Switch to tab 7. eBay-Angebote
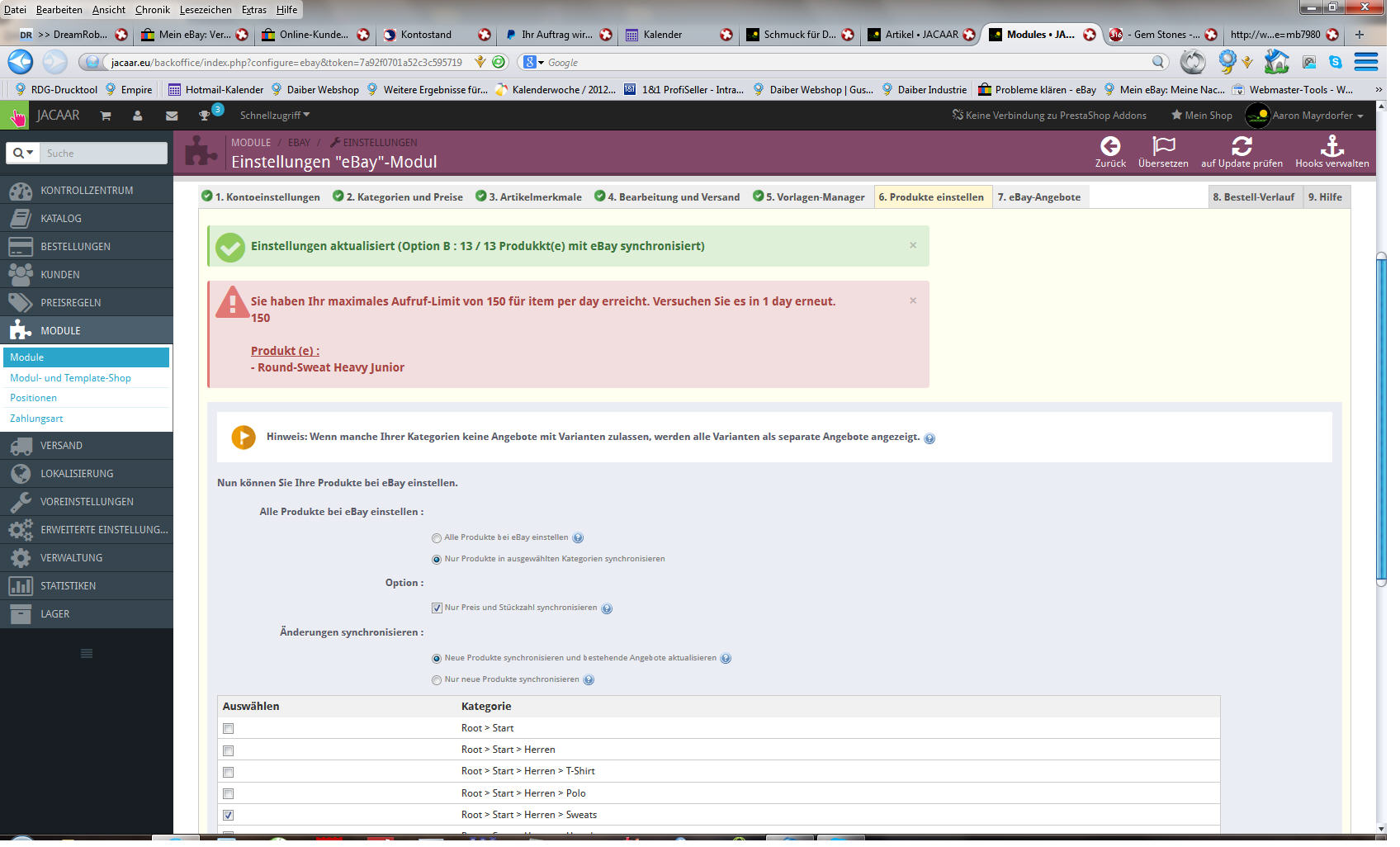This screenshot has width=1400, height=847. (x=1038, y=197)
